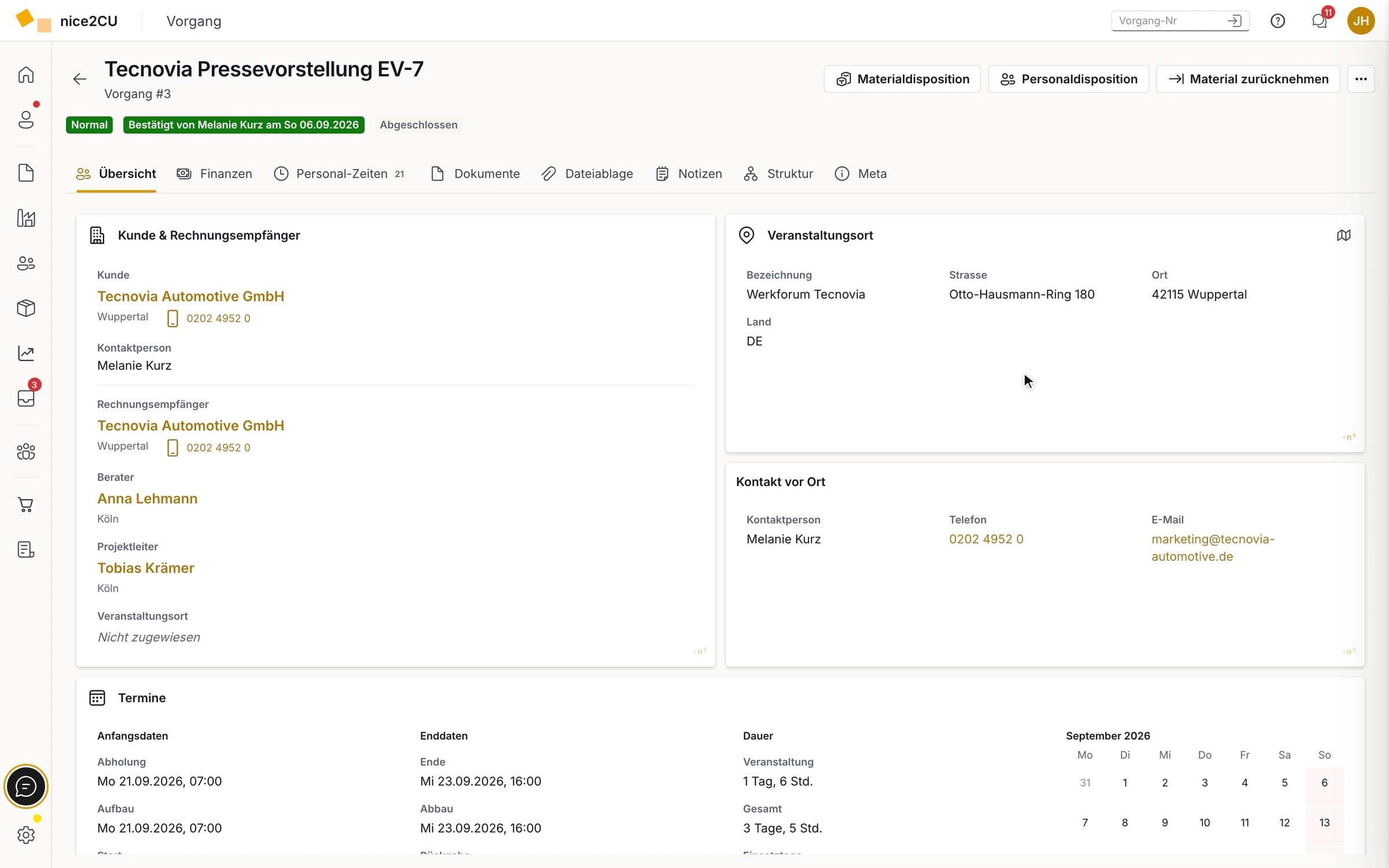Open Tecnovia Automotive GmbH under Rechnungsempfänger
Viewport: 1389px width, 868px height.
tap(190, 426)
